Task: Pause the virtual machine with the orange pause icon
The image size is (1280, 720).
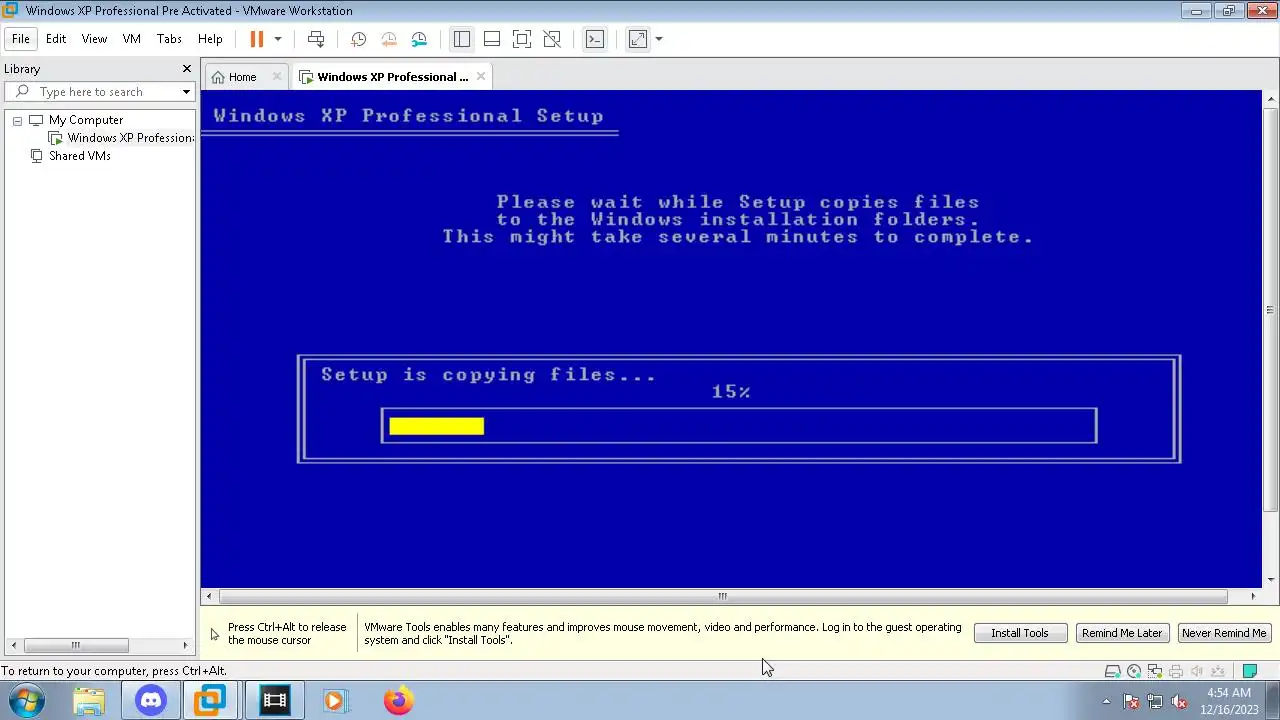Action: pyautogui.click(x=256, y=39)
